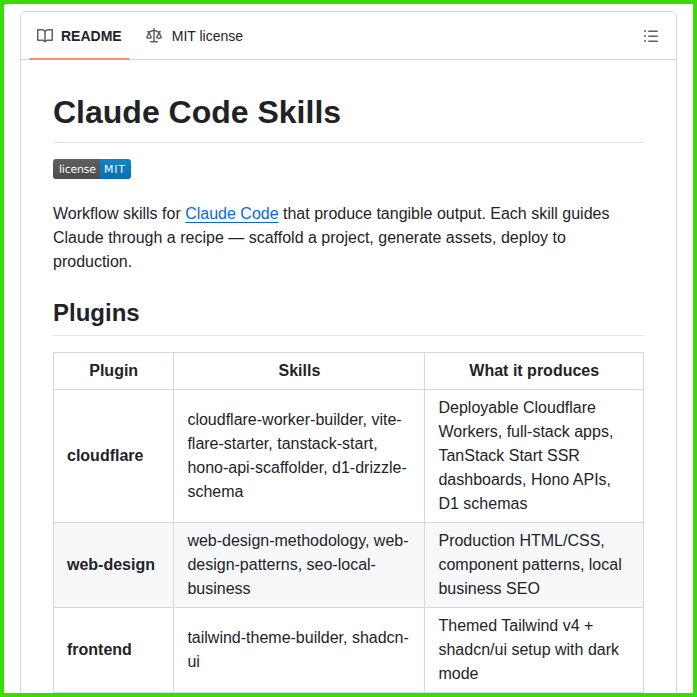This screenshot has height=697, width=697.
Task: Select the Skills column header
Action: point(299,371)
